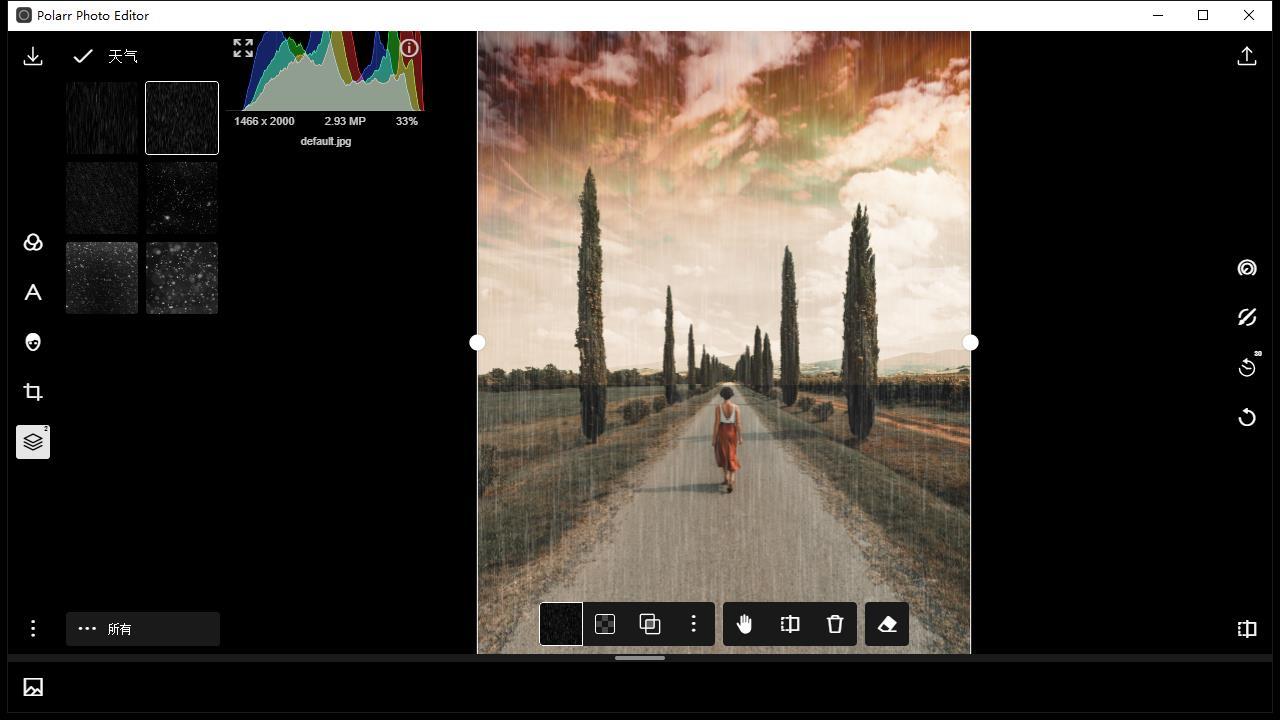Viewport: 1280px width, 720px height.
Task: Select the Crop tool
Action: point(33,392)
